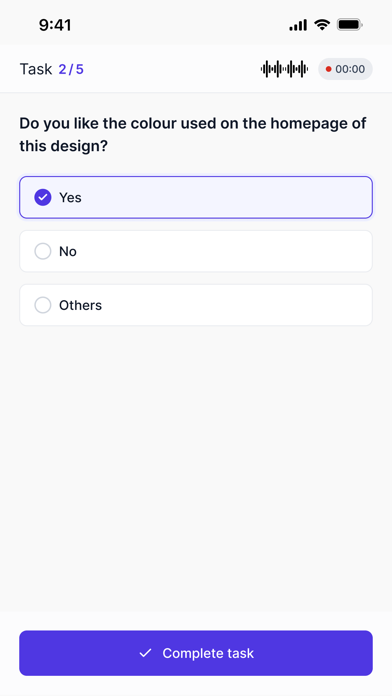Click the red recording dot indicator
Viewport: 392px width, 696px height.
329,69
